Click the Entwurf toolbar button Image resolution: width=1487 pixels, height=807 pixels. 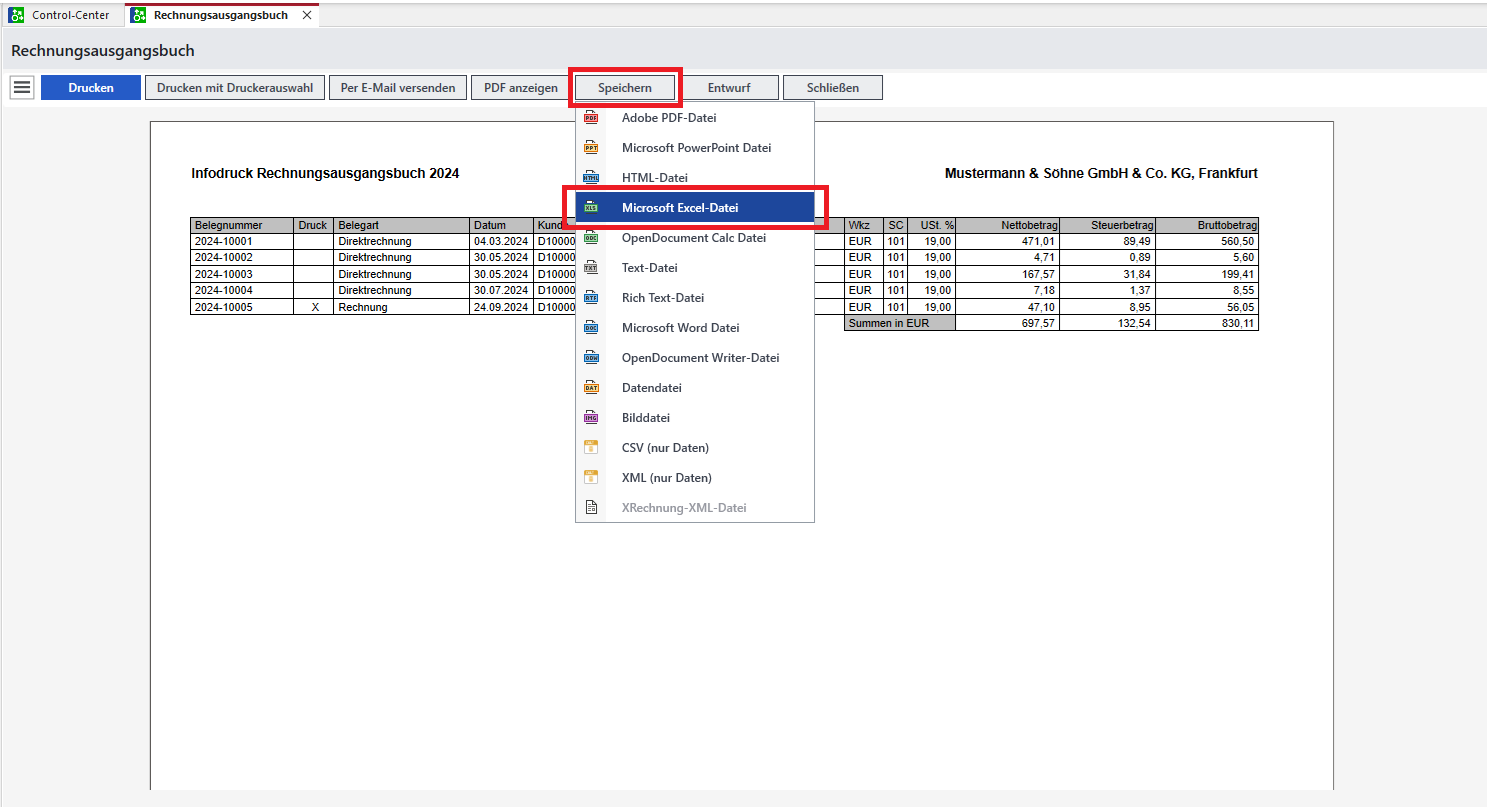click(x=729, y=88)
